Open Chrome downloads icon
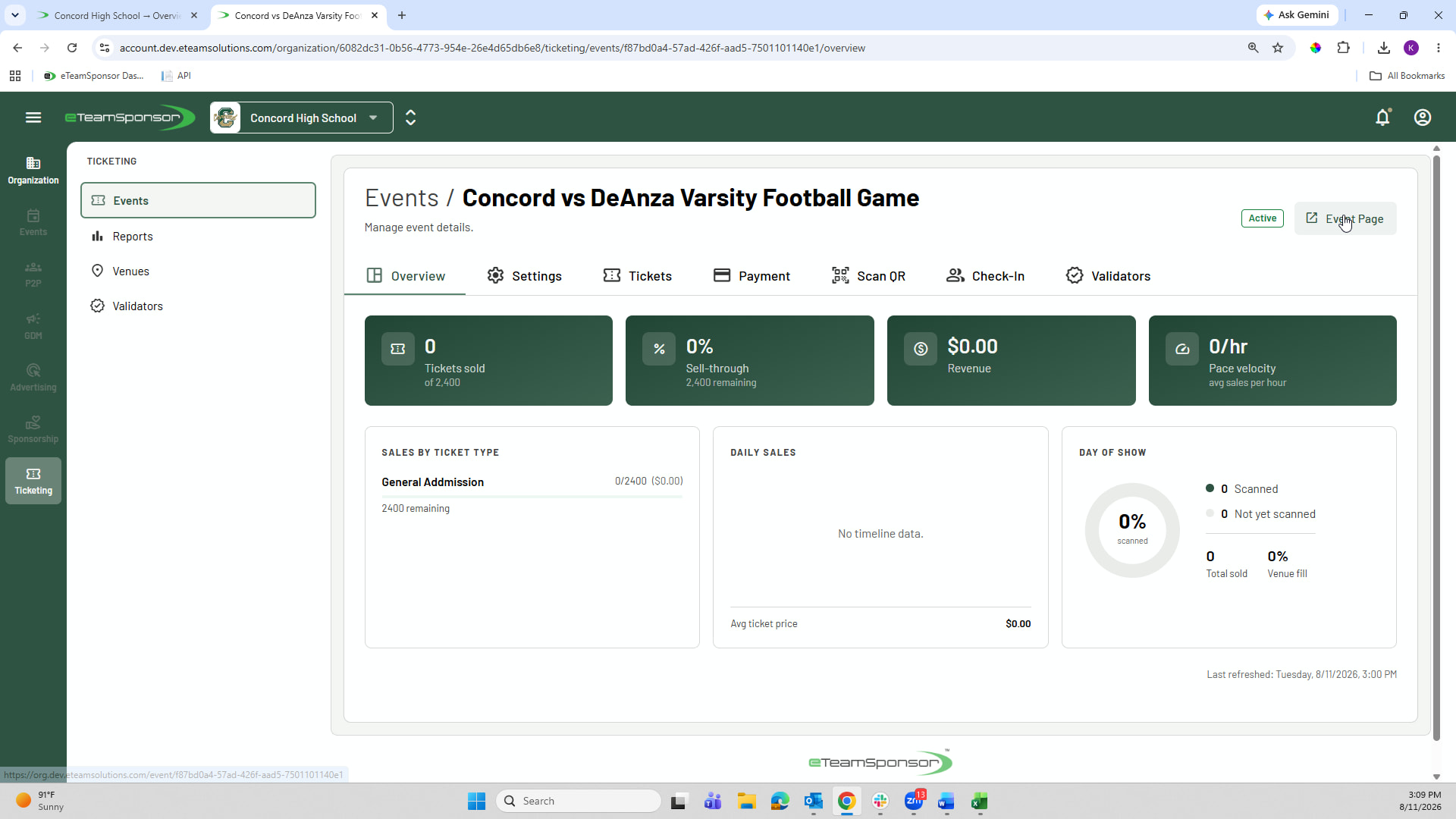 pyautogui.click(x=1384, y=48)
